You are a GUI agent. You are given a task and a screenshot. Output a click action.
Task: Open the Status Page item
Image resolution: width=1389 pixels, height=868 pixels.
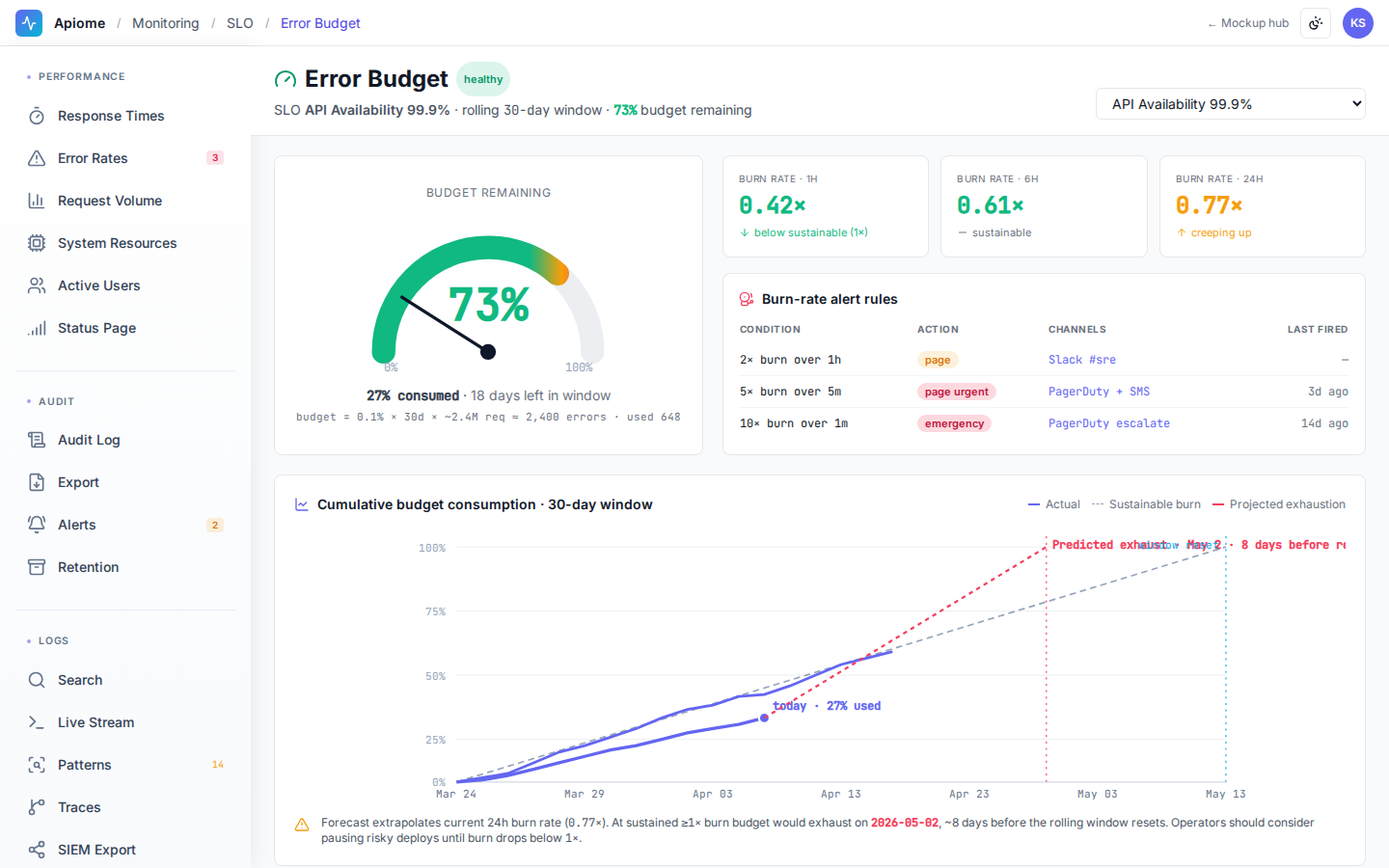[125, 328]
